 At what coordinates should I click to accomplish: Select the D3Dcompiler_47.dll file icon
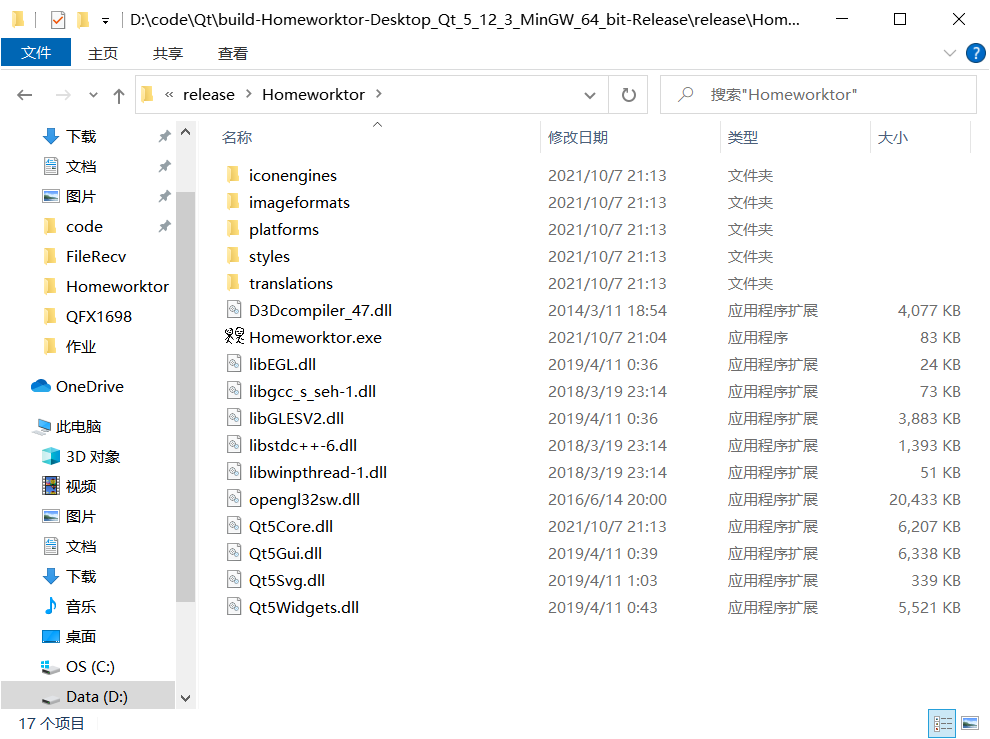point(234,309)
